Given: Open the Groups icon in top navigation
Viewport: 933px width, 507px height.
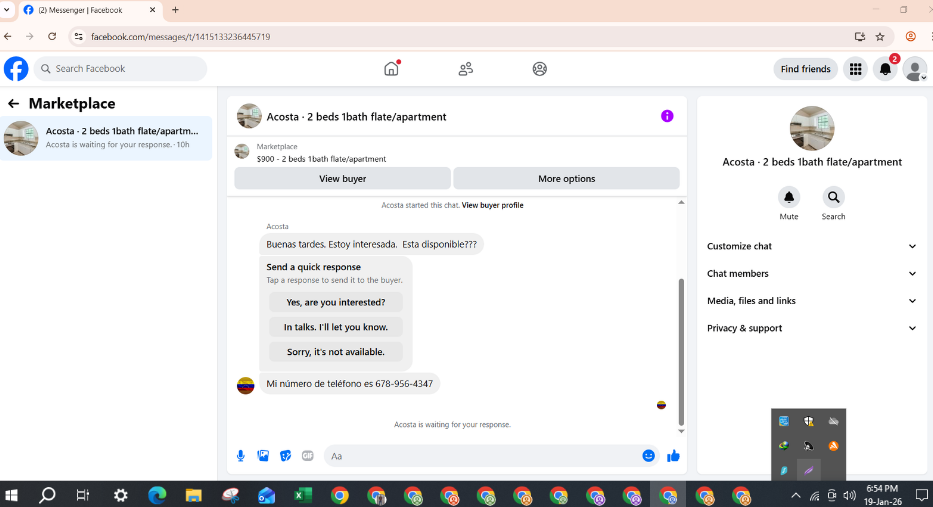Looking at the screenshot, I should pos(540,69).
